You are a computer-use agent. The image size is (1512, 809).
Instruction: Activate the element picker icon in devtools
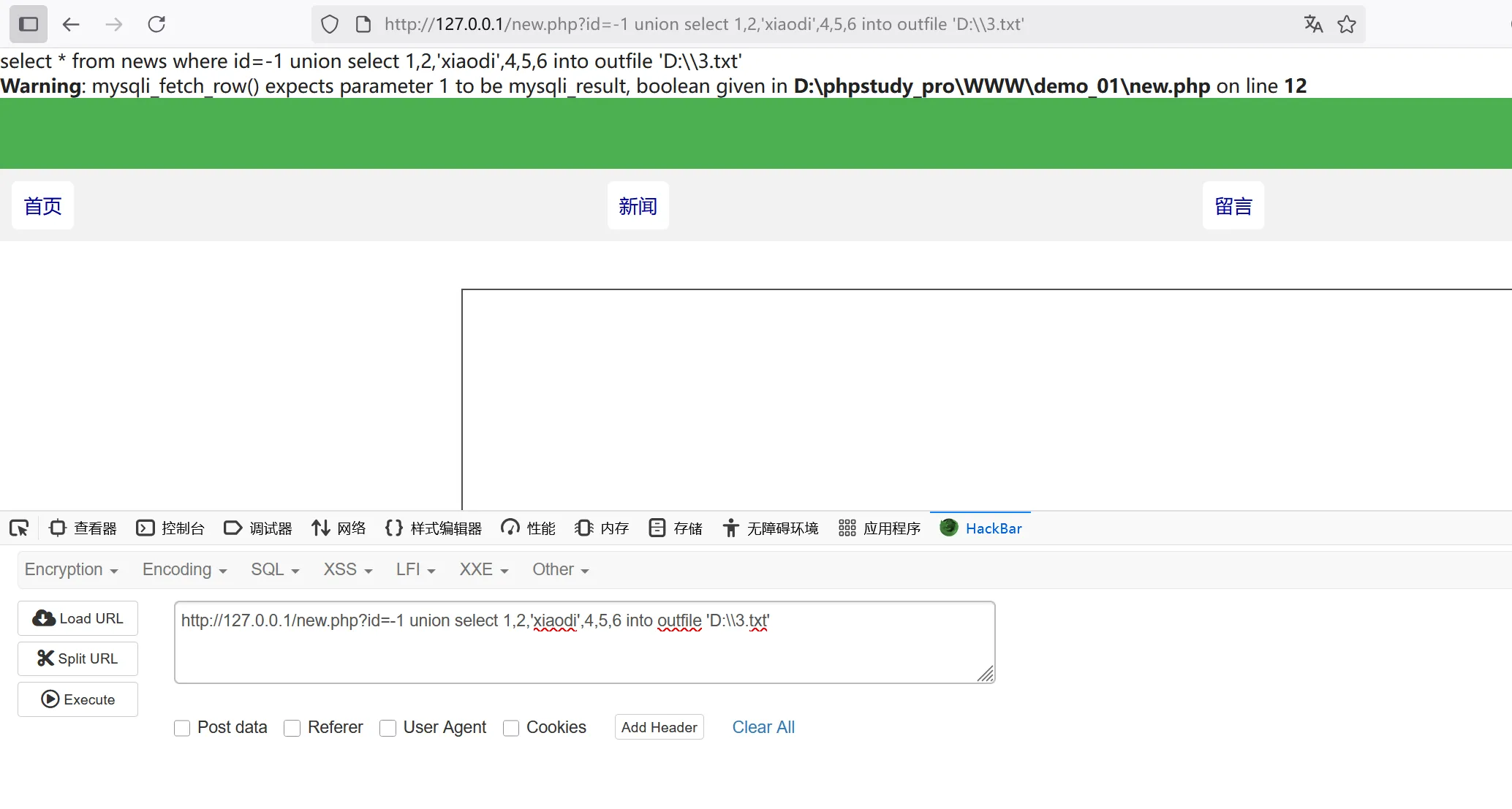(x=19, y=528)
